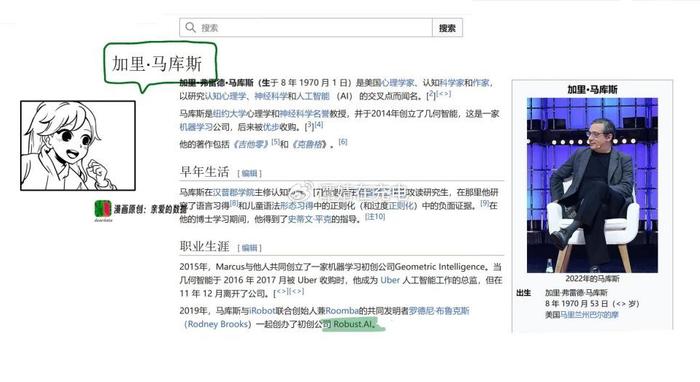
Task: Click the infobox title 加里·马库斯
Action: point(592,90)
